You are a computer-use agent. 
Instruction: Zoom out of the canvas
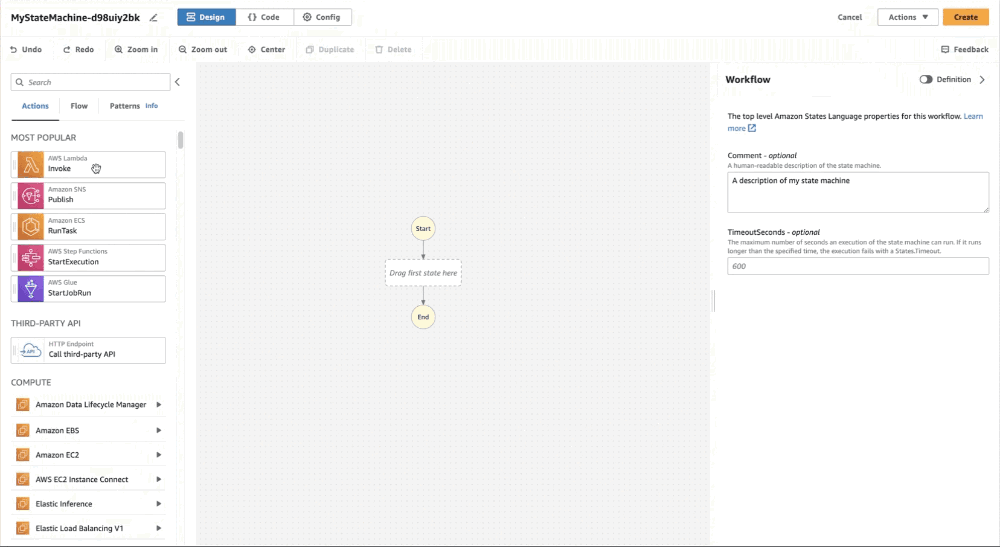(203, 49)
